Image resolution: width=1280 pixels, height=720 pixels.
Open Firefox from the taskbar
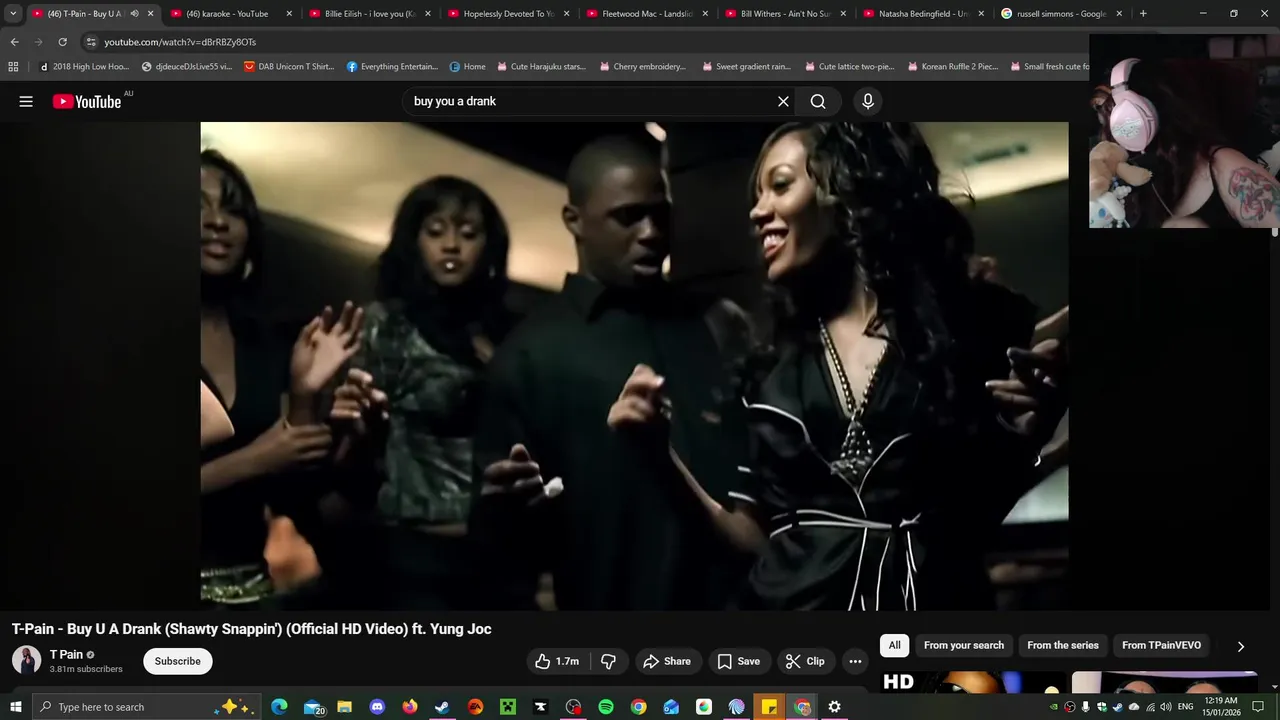click(410, 707)
